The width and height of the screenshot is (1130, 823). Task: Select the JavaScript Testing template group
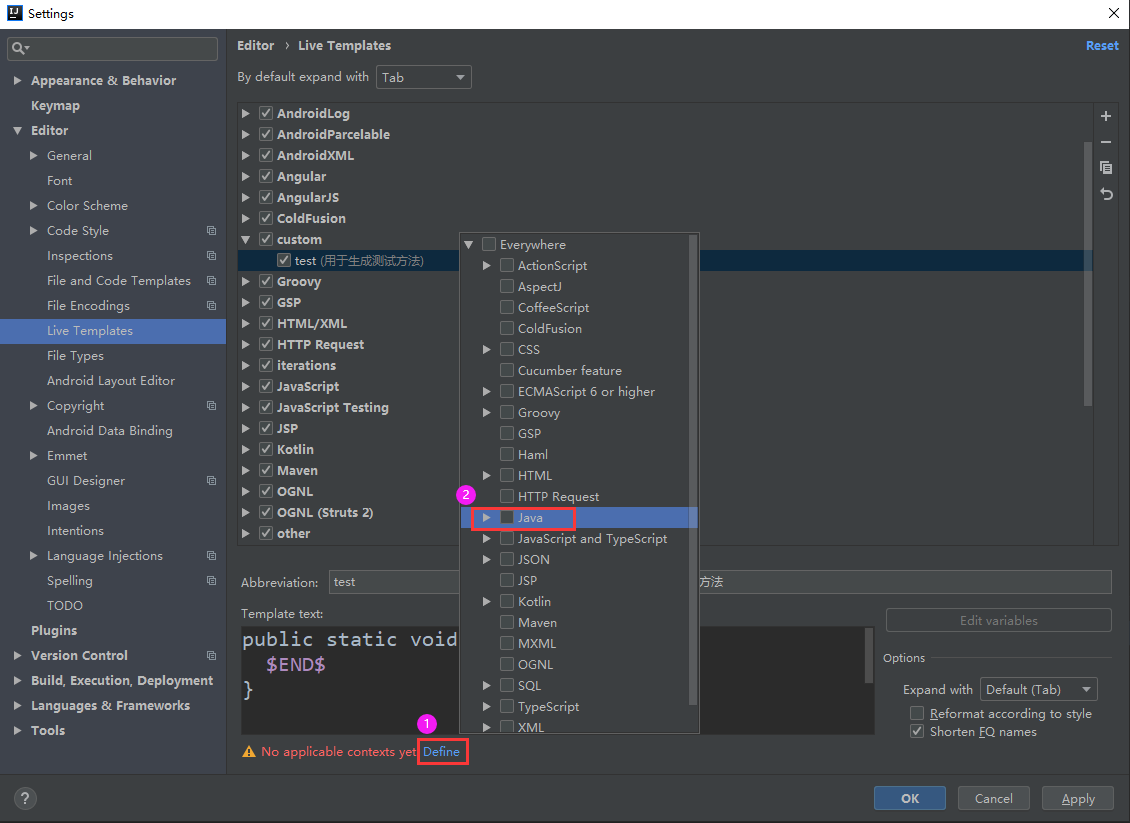tap(332, 407)
